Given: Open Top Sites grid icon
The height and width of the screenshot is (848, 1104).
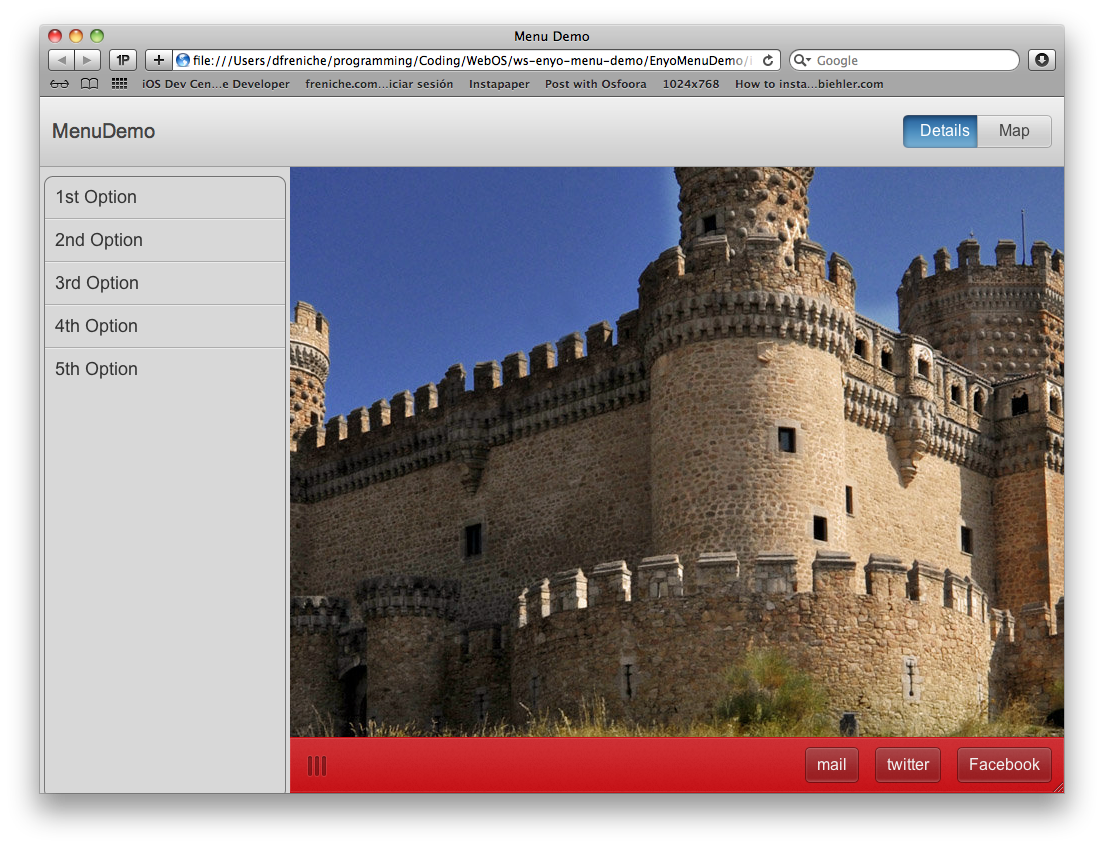Looking at the screenshot, I should point(119,84).
